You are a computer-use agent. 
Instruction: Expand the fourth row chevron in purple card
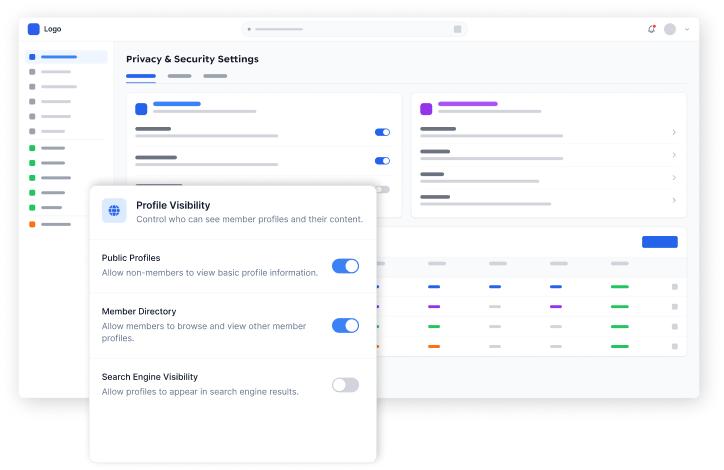(x=674, y=200)
